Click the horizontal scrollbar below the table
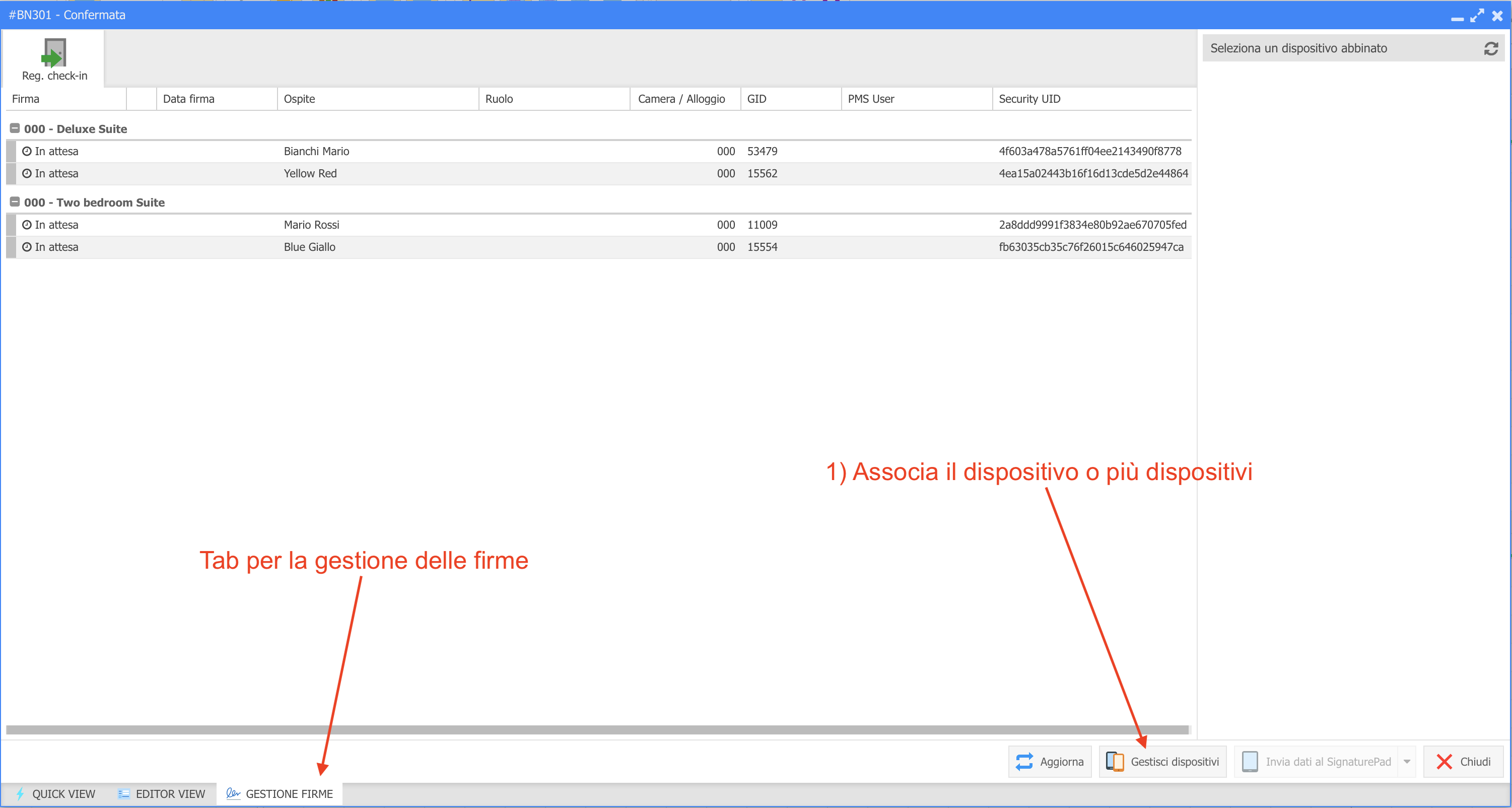 pyautogui.click(x=597, y=729)
